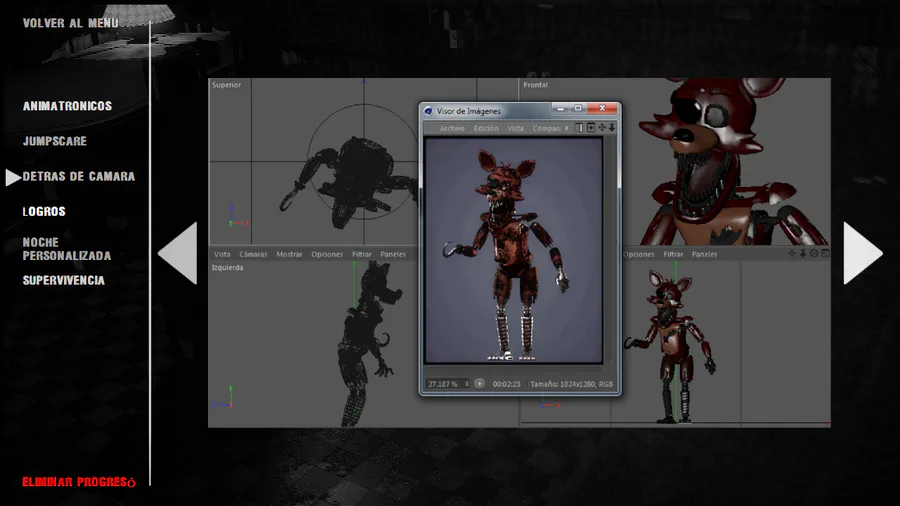Show the next behind-the-scenes image
The height and width of the screenshot is (506, 900).
tap(863, 253)
